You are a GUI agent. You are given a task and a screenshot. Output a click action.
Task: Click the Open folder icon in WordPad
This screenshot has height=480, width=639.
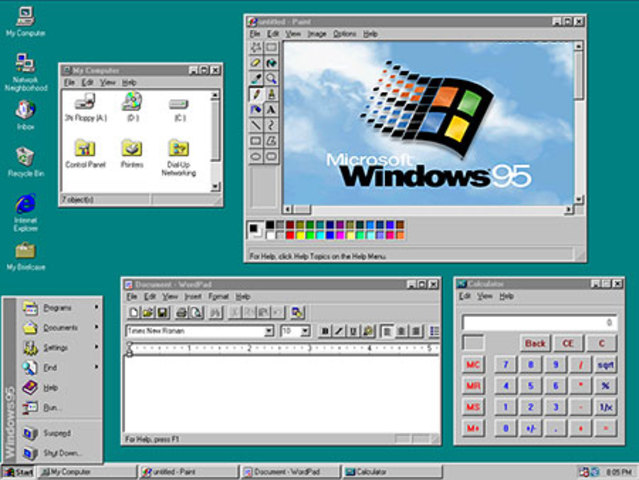tap(148, 313)
